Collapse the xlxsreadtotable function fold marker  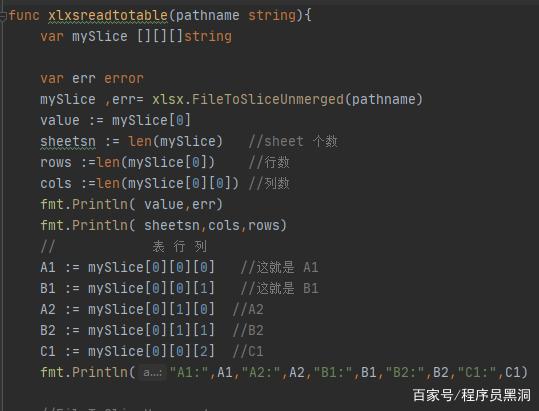(x=3, y=15)
